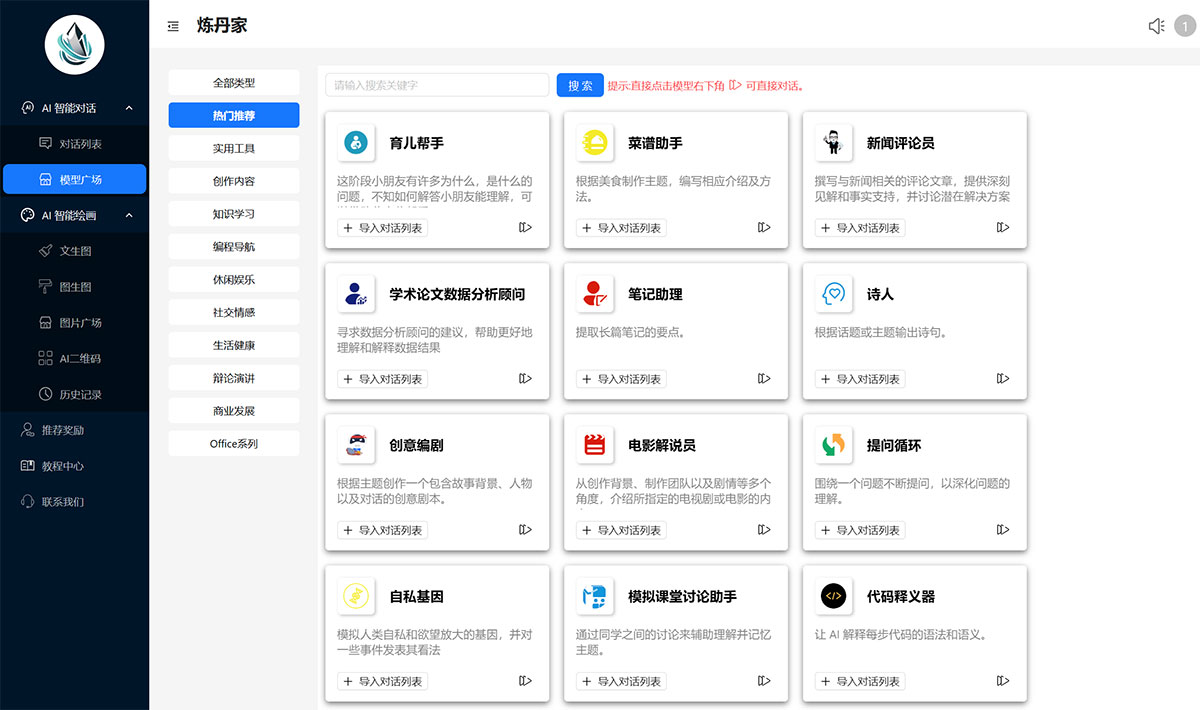Toggle the sidebar with the hamburger icon
Screen dimensions: 1200x710
pos(172,27)
